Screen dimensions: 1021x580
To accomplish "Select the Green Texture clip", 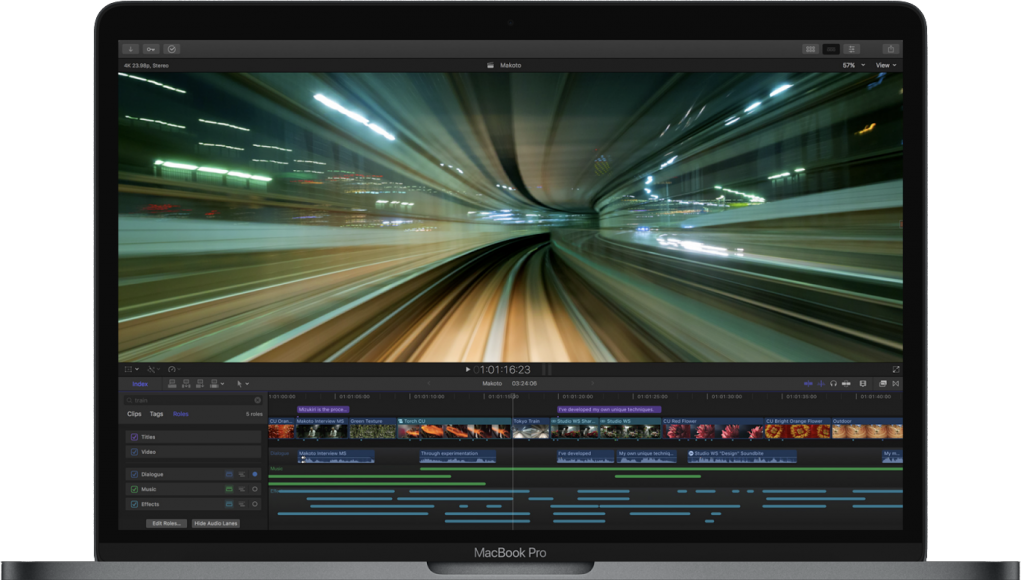I will [x=372, y=428].
